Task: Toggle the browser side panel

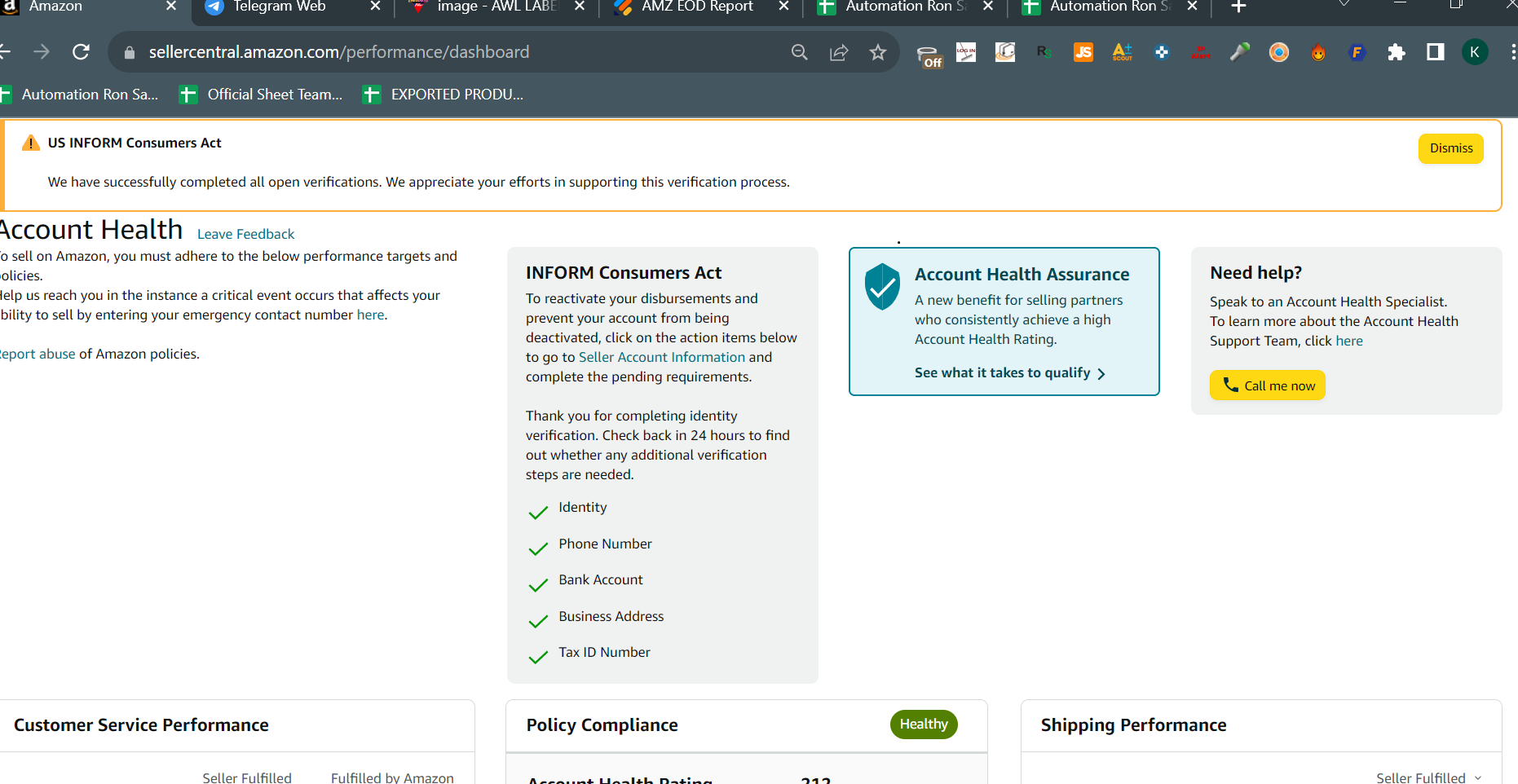Action: [x=1436, y=52]
